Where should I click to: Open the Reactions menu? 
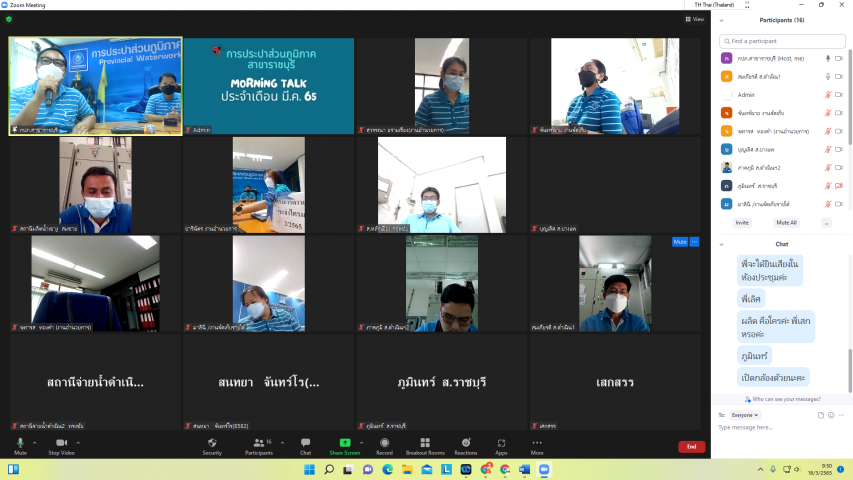pos(466,446)
